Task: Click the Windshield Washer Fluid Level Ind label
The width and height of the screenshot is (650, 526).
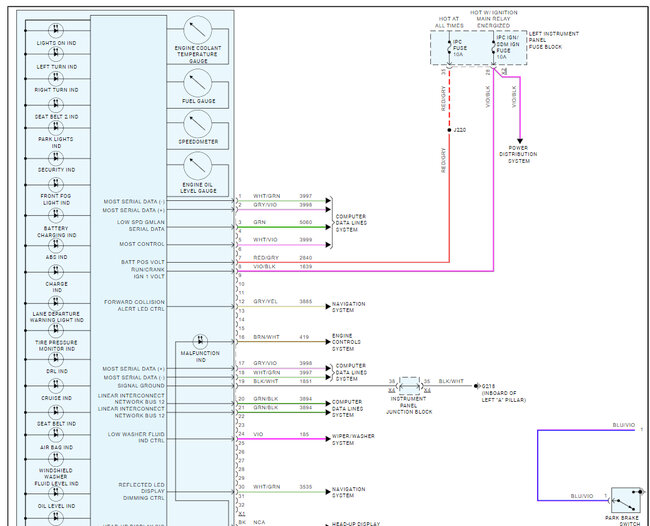Action: (x=56, y=477)
